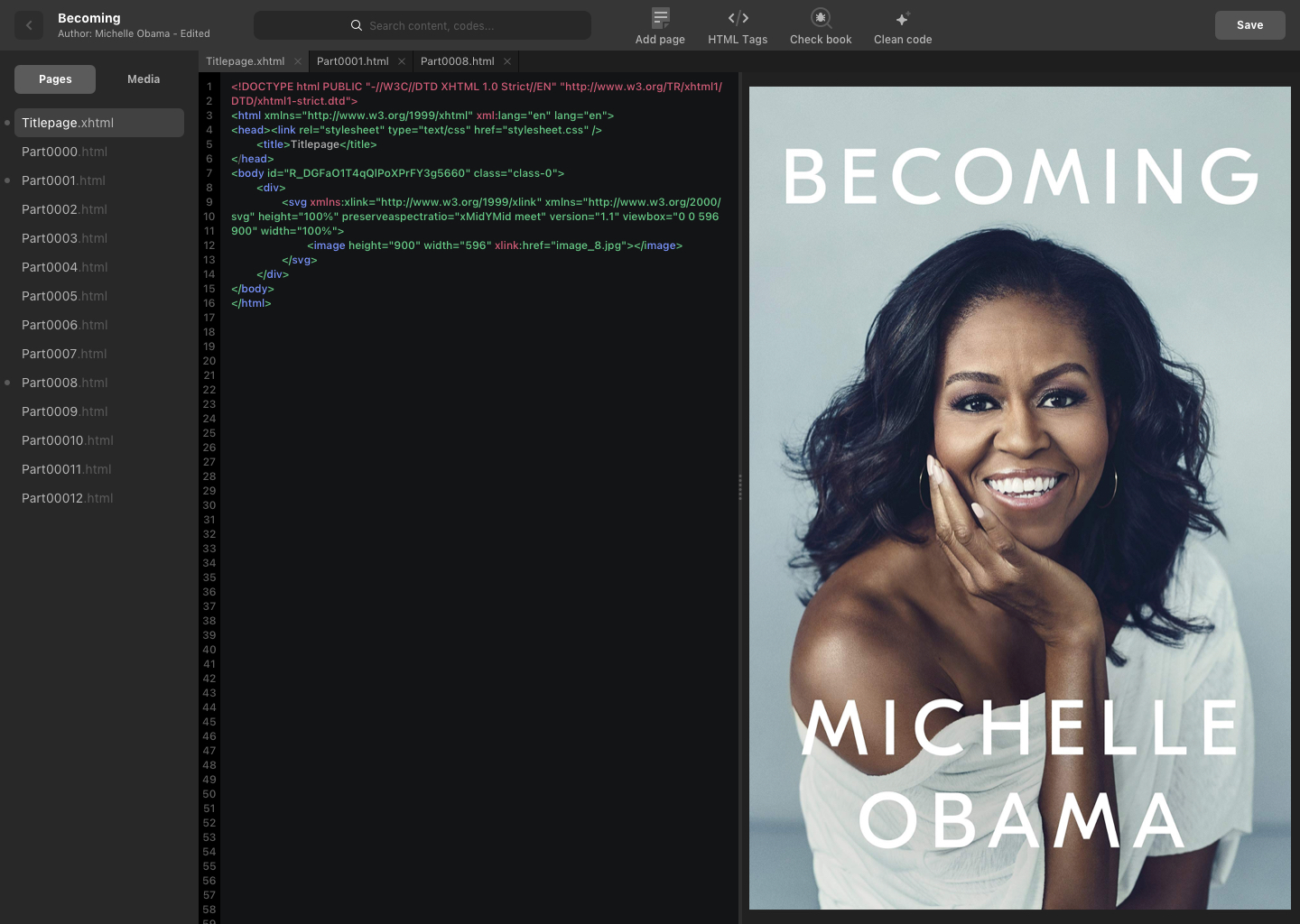Close the Titlepage.xhtml tab

point(298,61)
